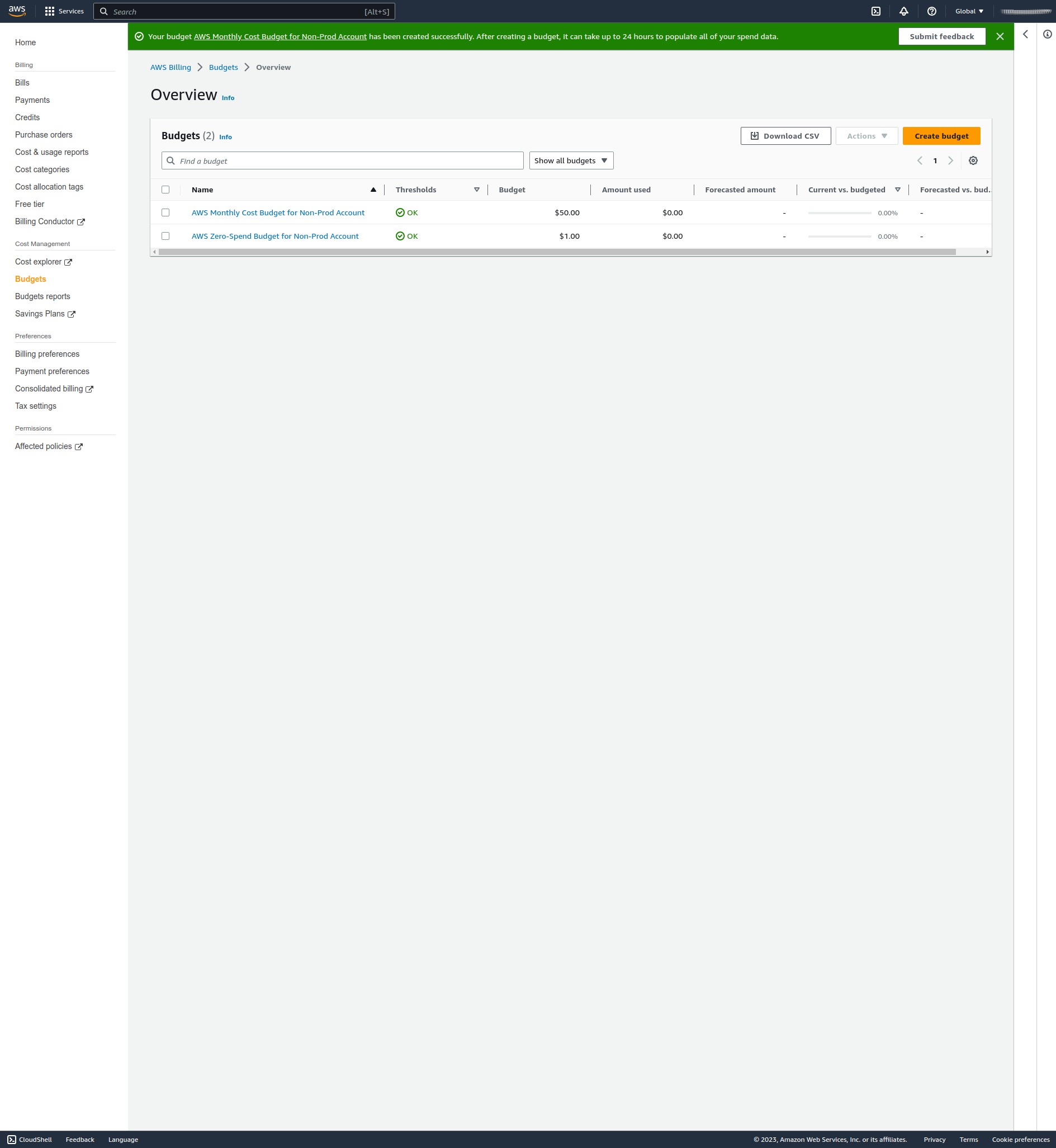Toggle the select all budgets checkbox

tap(165, 190)
